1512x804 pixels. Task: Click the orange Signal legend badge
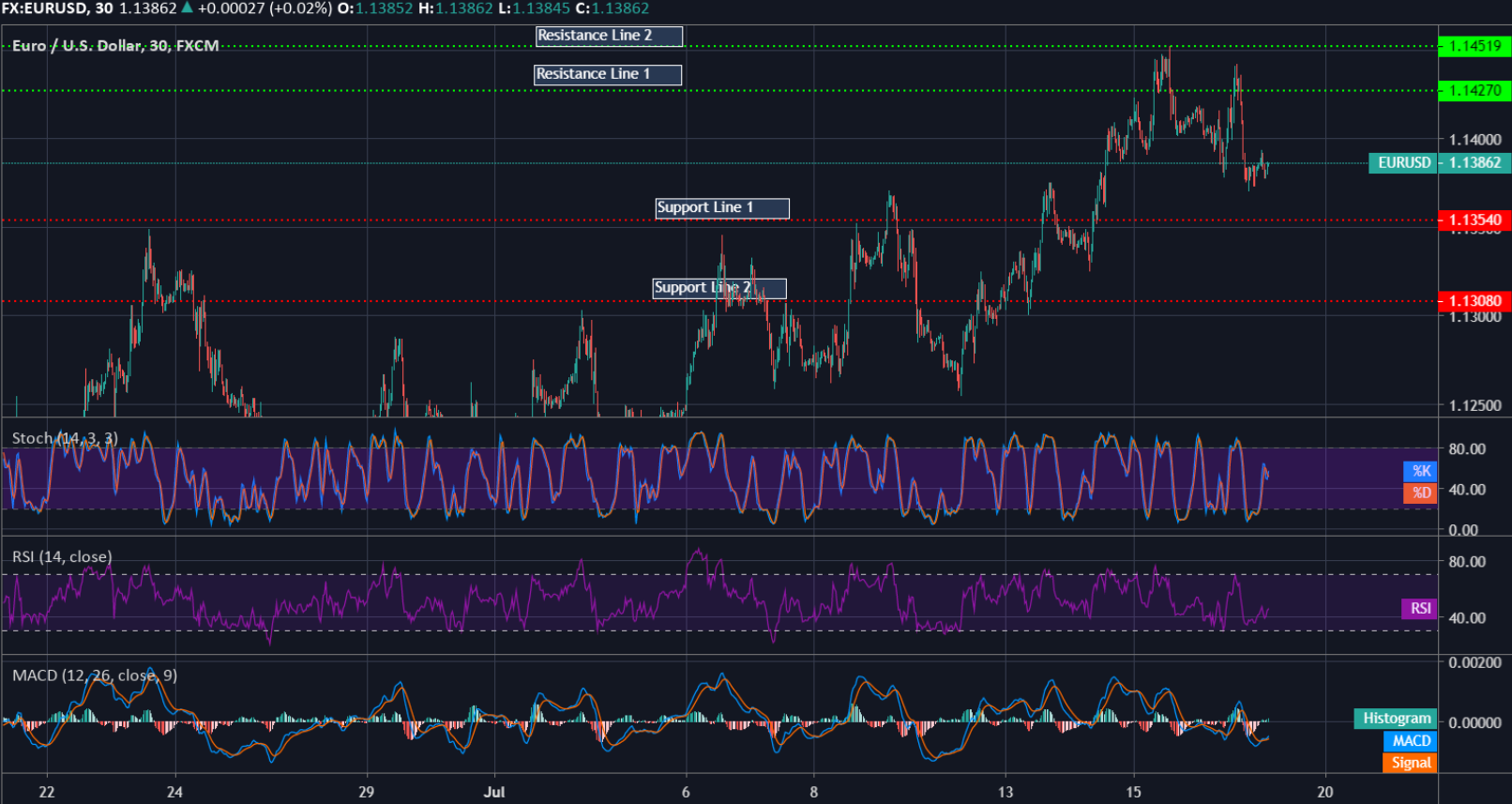coord(1410,763)
